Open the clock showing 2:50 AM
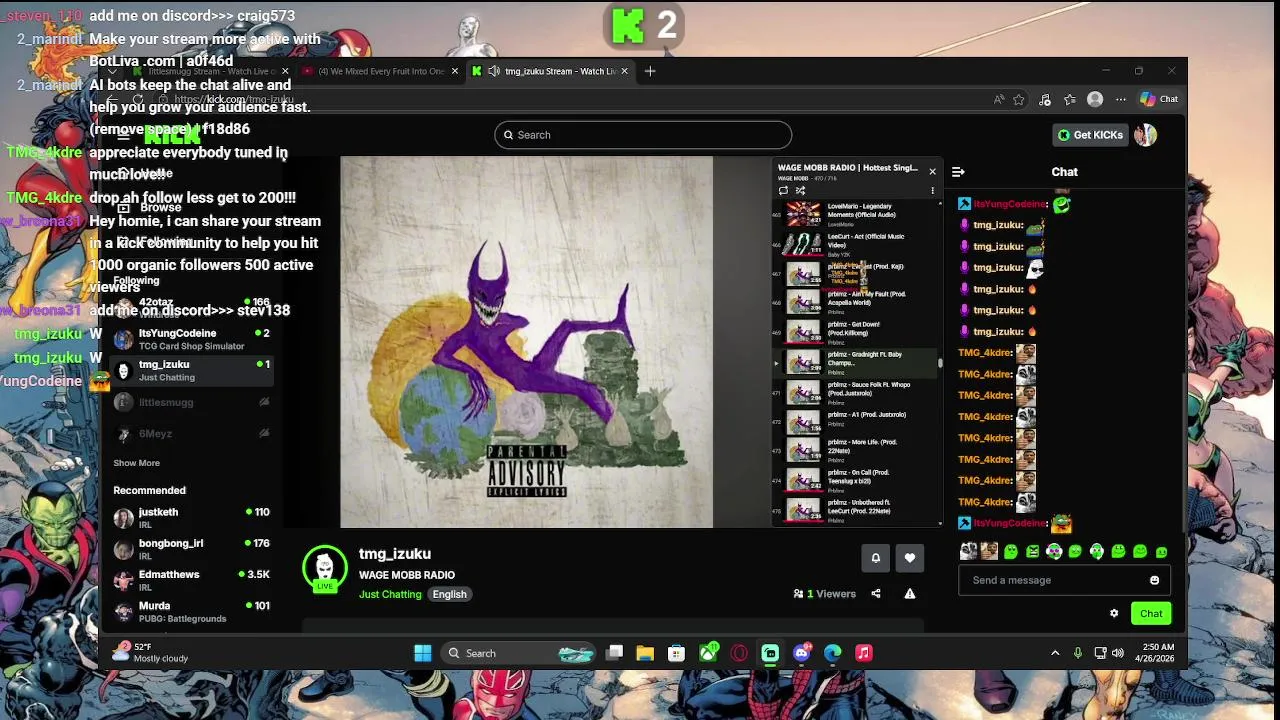1280x720 pixels. 1155,653
